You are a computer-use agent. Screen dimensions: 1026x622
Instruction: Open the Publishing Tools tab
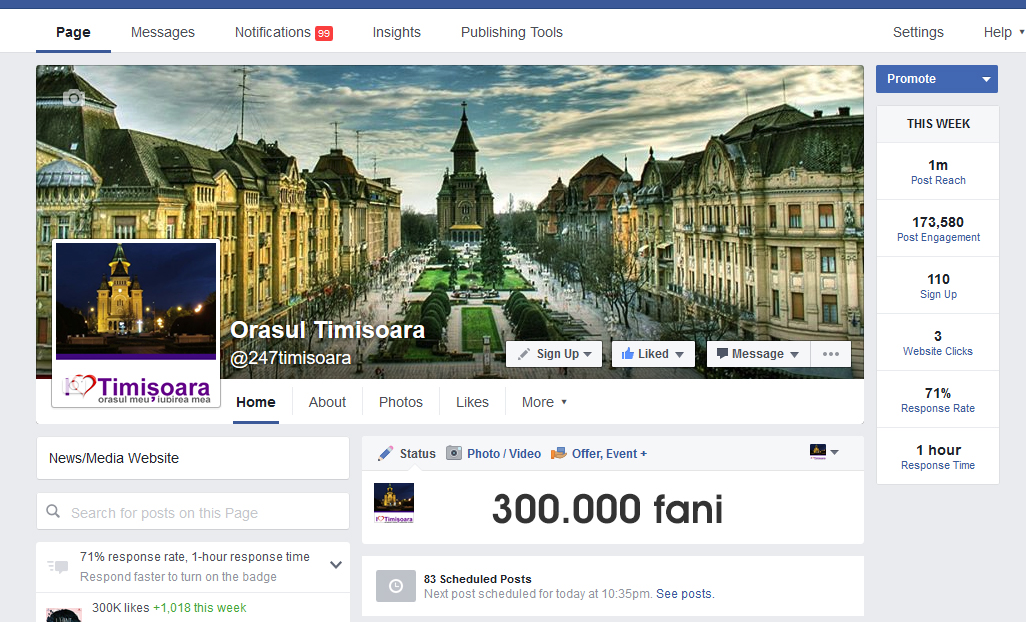pos(511,32)
